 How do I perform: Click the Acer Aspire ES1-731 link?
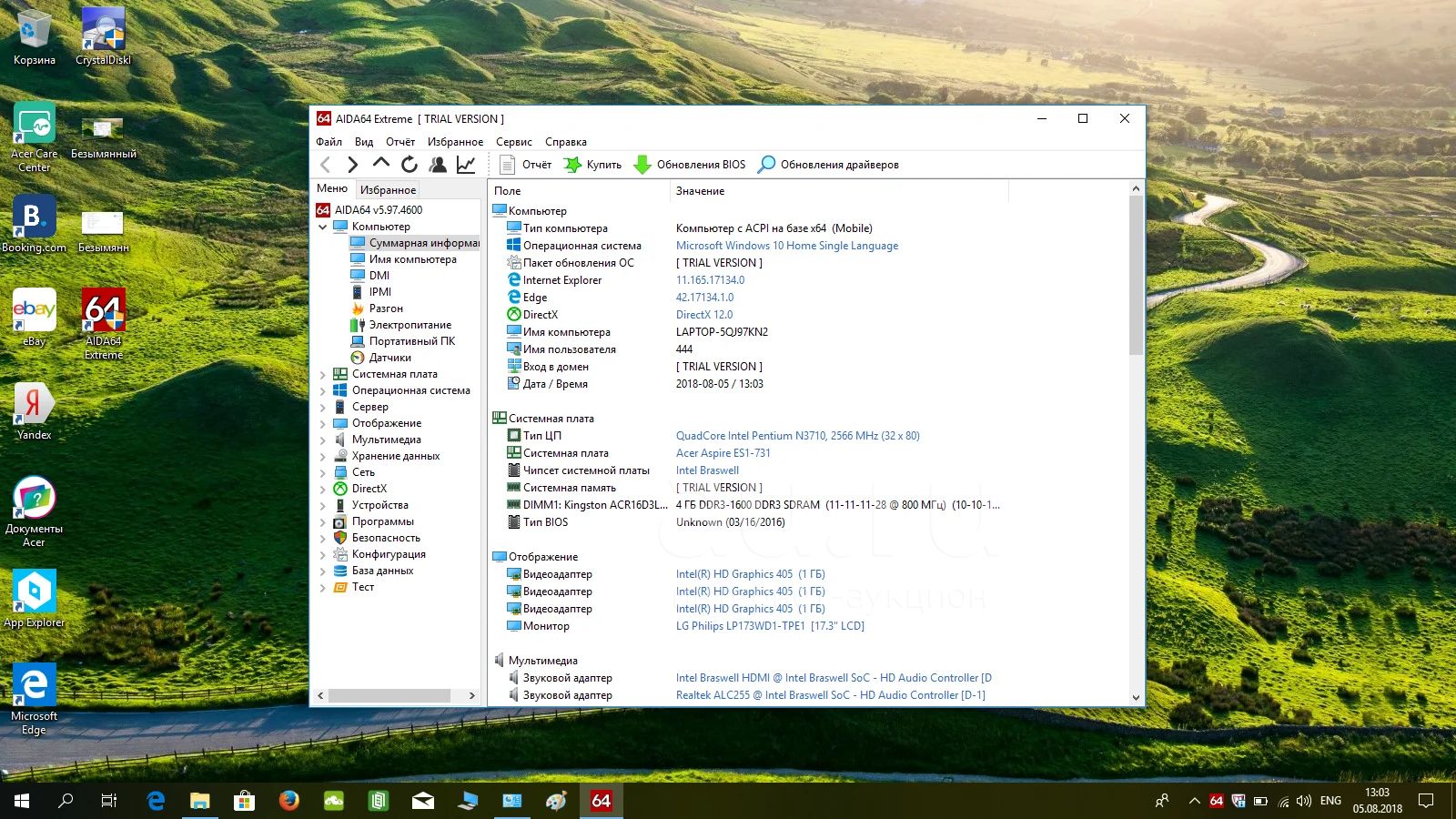[723, 453]
